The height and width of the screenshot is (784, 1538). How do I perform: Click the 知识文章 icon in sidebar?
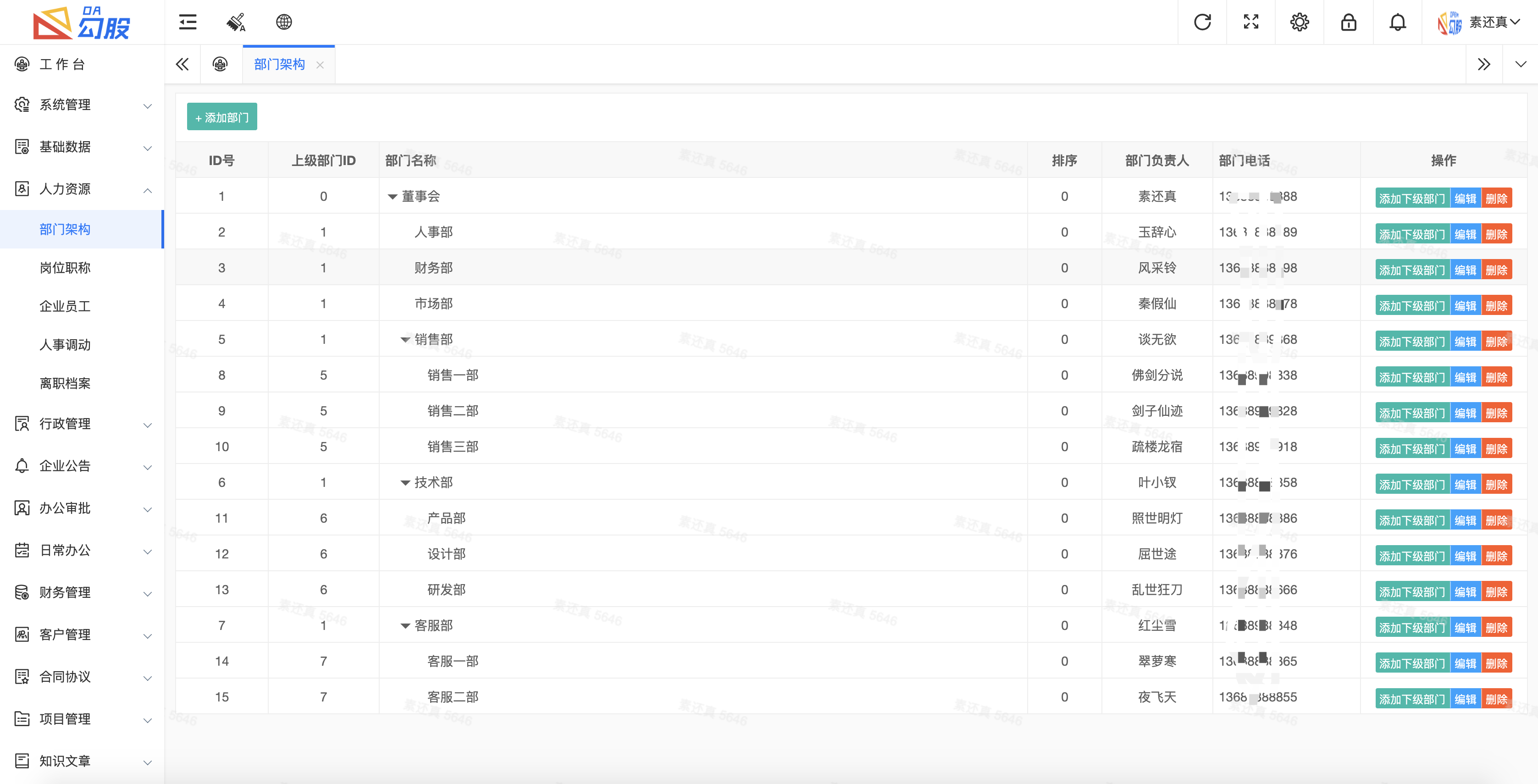(x=22, y=761)
